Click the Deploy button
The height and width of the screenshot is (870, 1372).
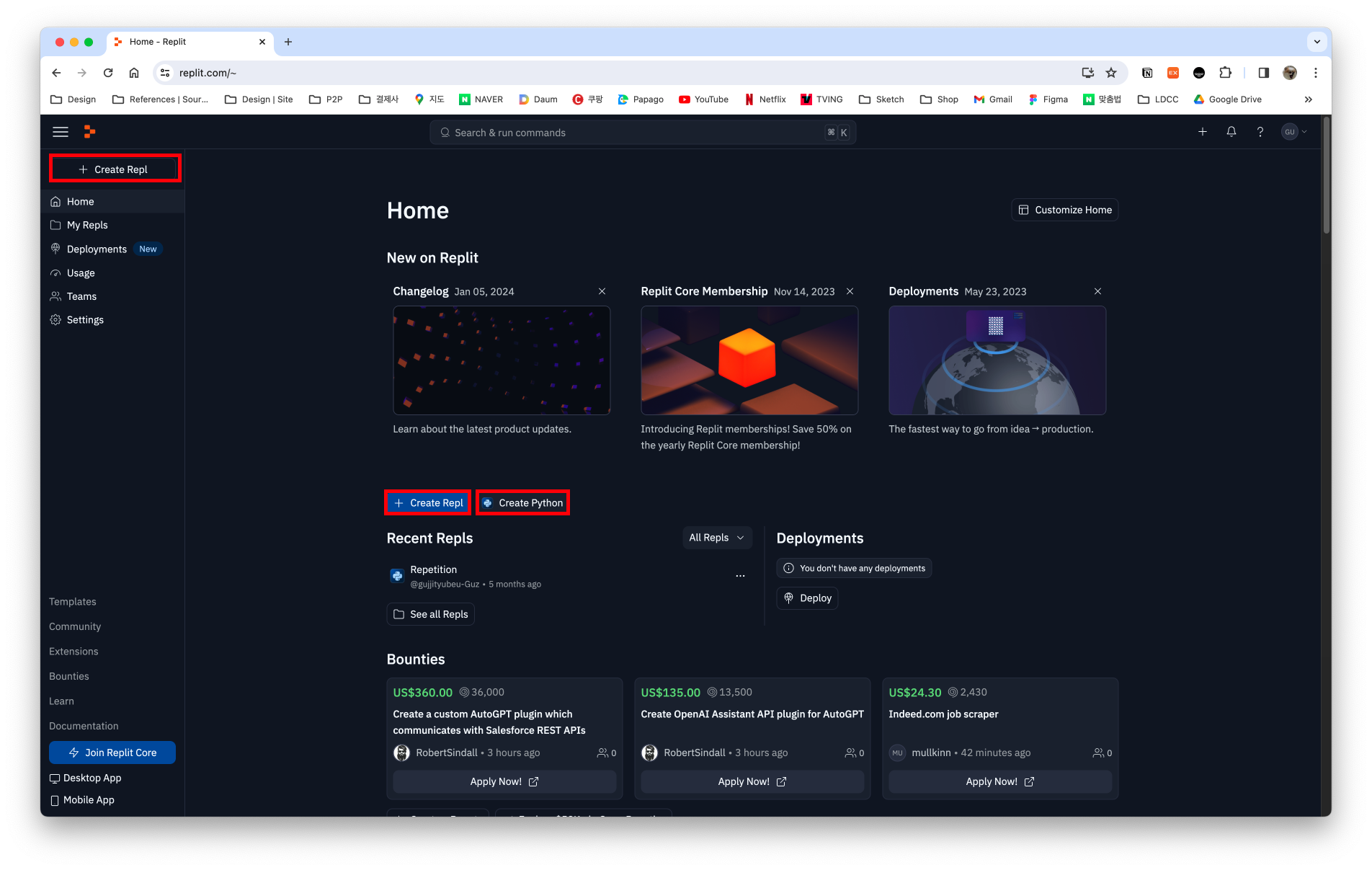pyautogui.click(x=808, y=598)
